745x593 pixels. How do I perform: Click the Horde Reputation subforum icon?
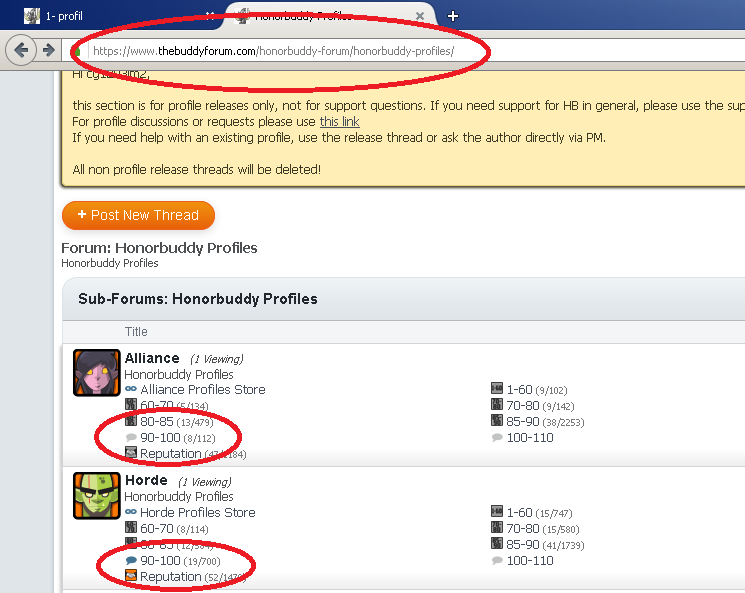[131, 576]
